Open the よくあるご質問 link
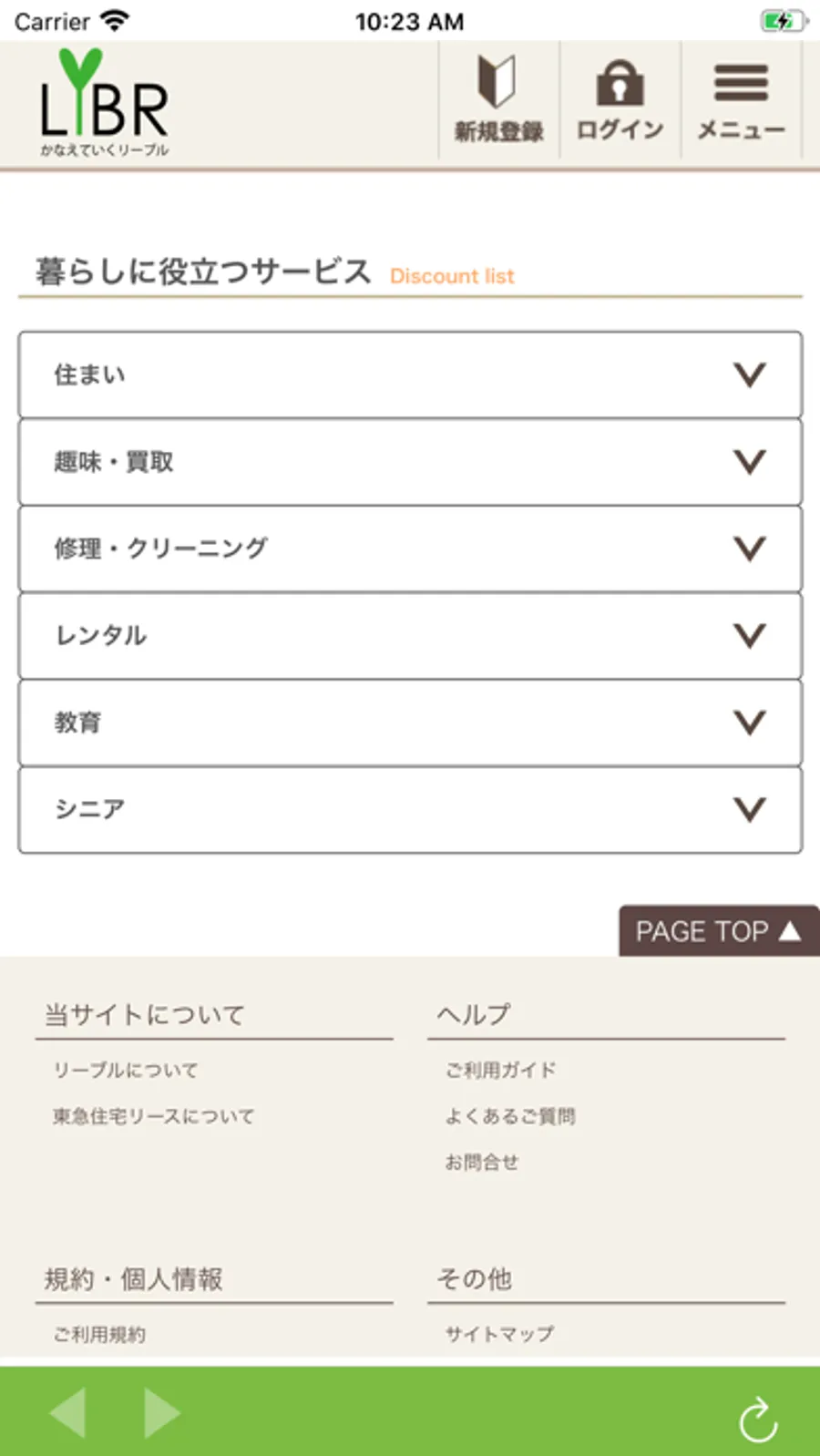Image resolution: width=820 pixels, height=1456 pixels. tap(510, 1116)
